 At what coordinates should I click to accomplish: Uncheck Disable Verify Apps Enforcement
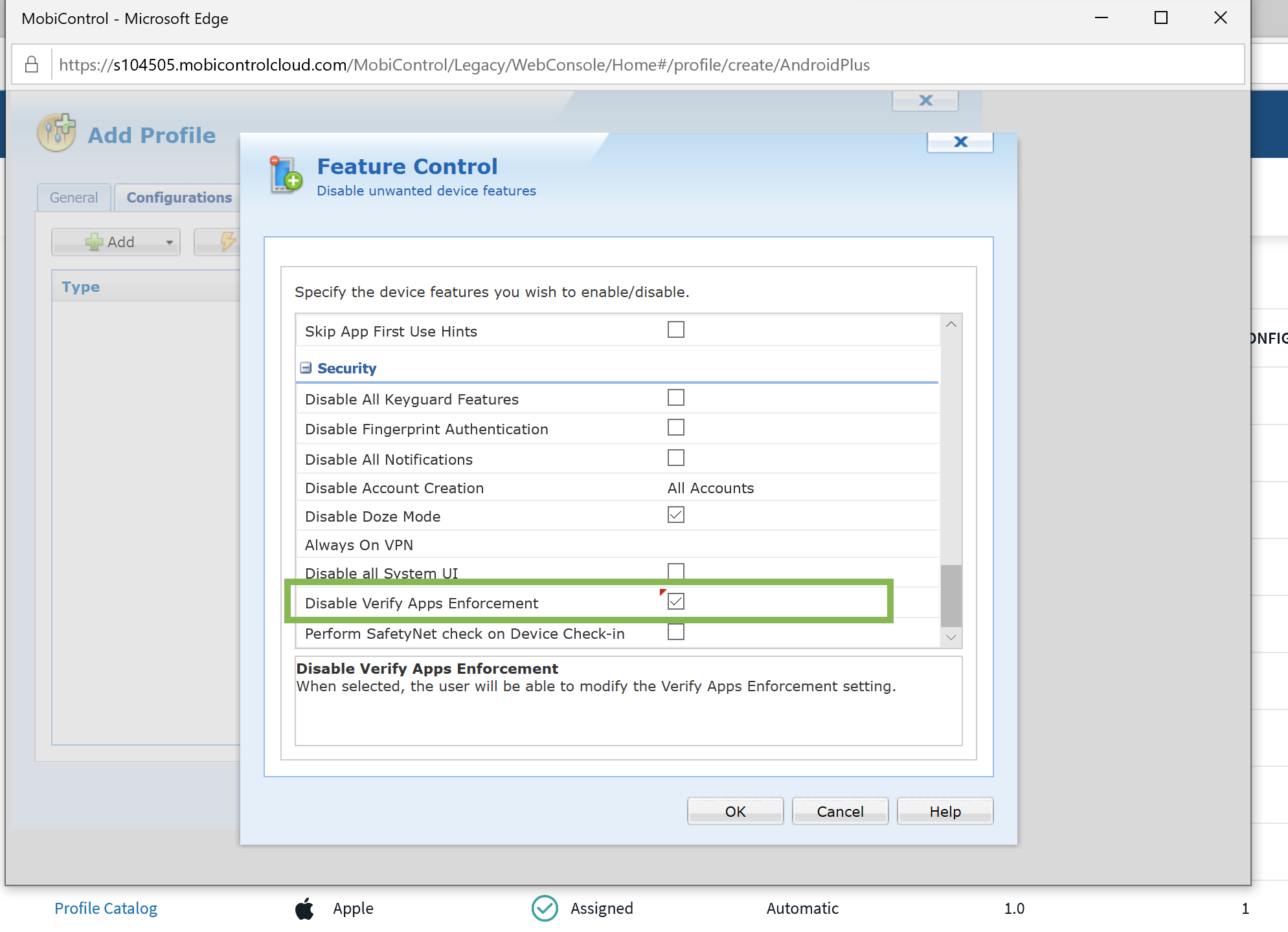click(x=676, y=601)
